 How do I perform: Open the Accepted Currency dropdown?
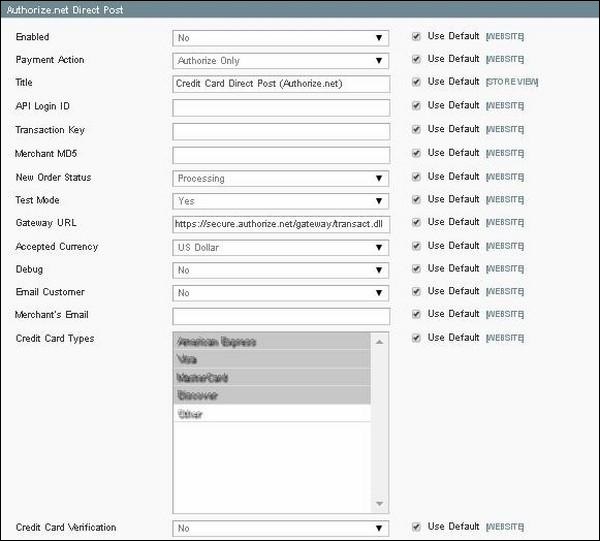pyautogui.click(x=280, y=247)
